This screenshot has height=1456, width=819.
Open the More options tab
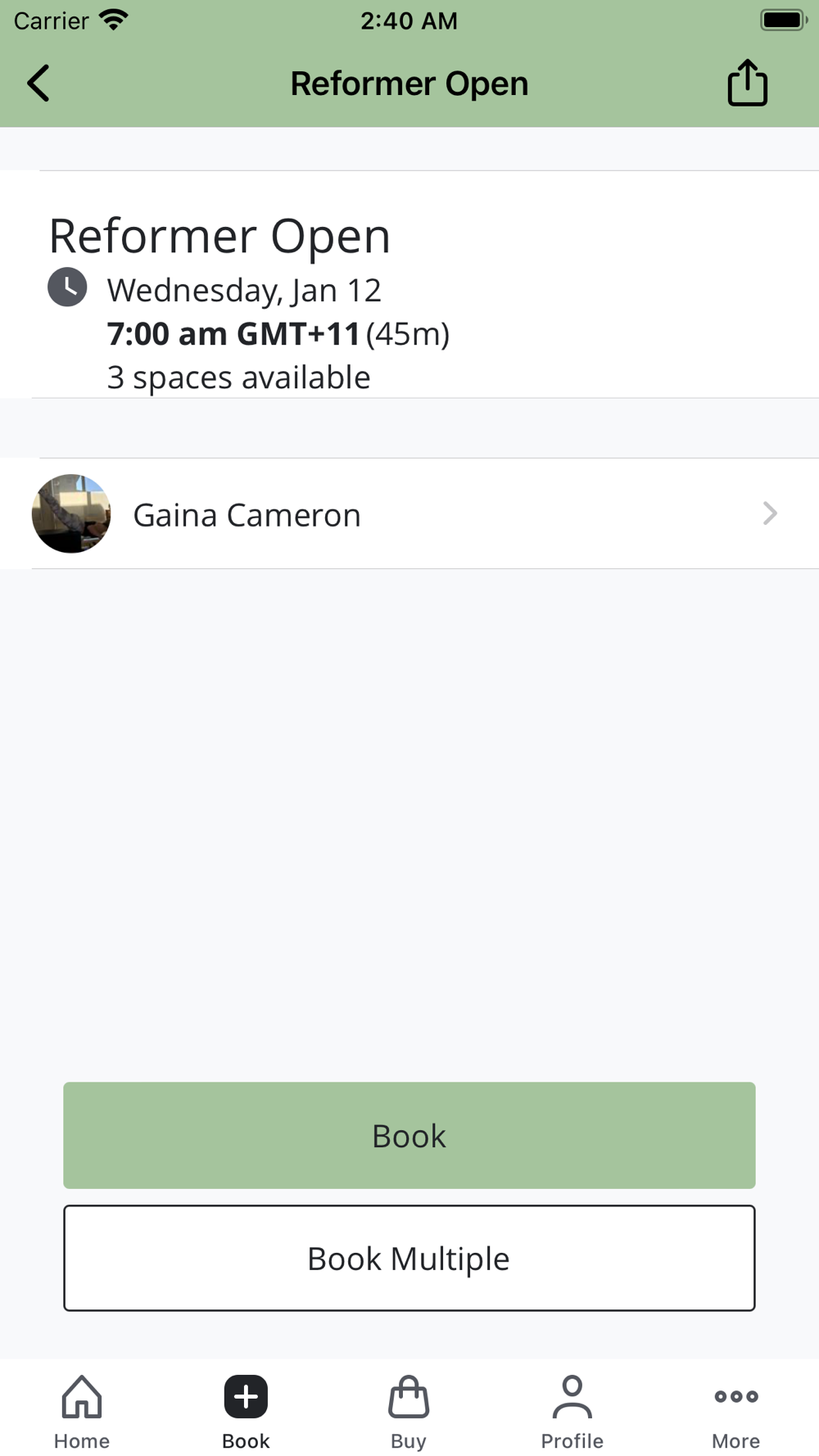click(x=735, y=1412)
